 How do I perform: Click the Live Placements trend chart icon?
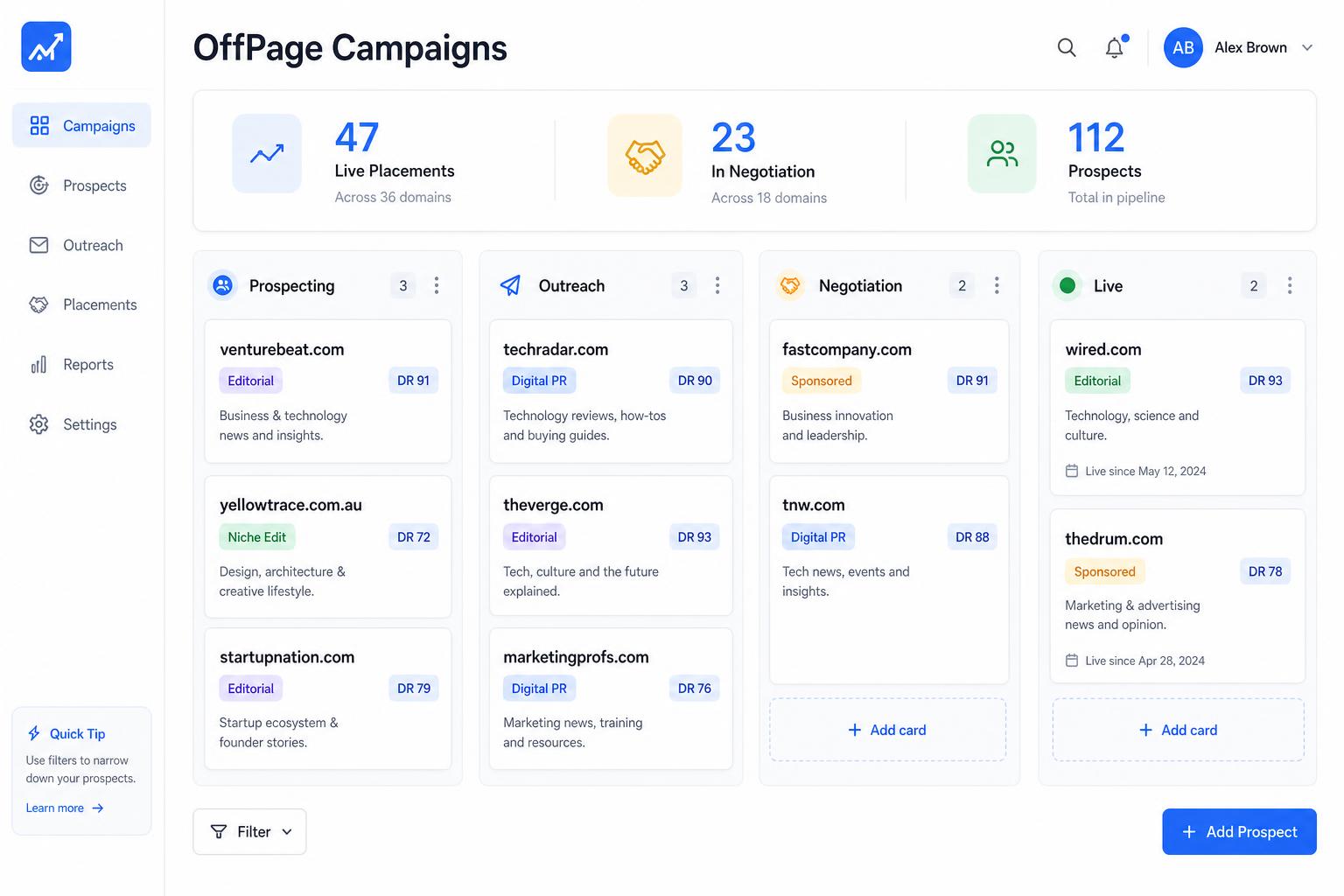coord(267,153)
